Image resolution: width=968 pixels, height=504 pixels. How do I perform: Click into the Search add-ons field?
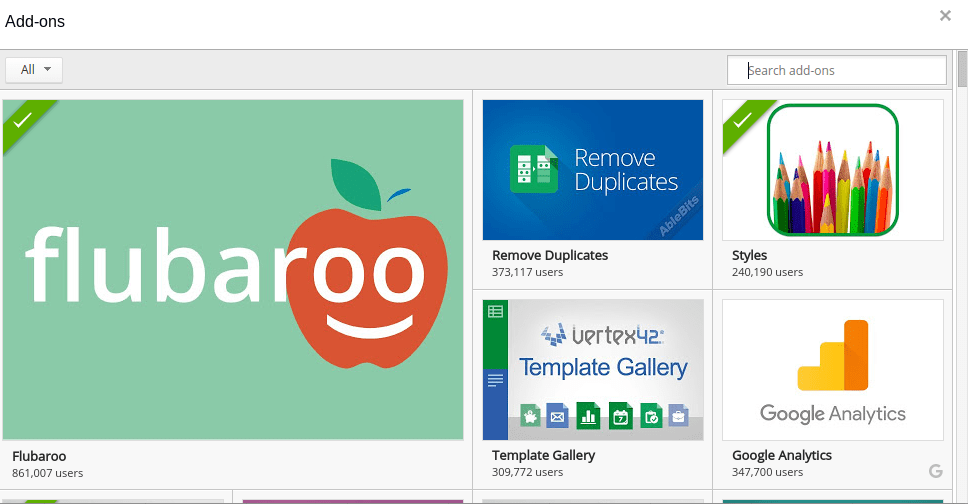pos(837,70)
